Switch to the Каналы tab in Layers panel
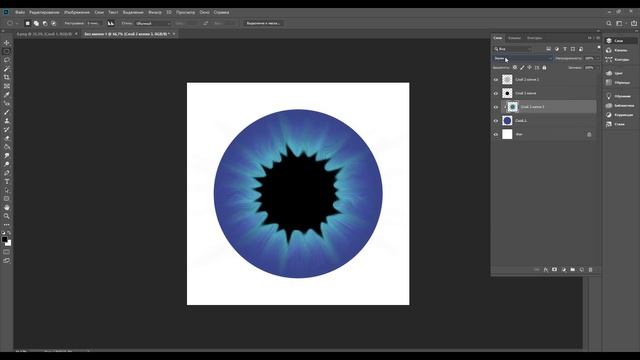 pyautogui.click(x=514, y=38)
